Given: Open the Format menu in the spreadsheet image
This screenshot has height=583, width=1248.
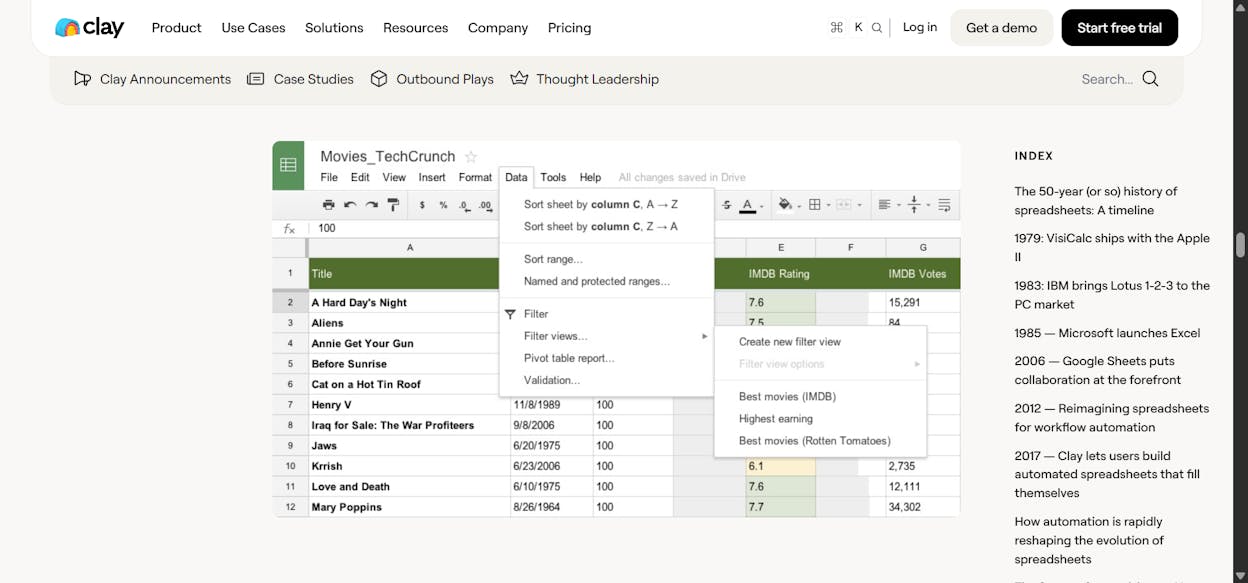Looking at the screenshot, I should coord(475,177).
